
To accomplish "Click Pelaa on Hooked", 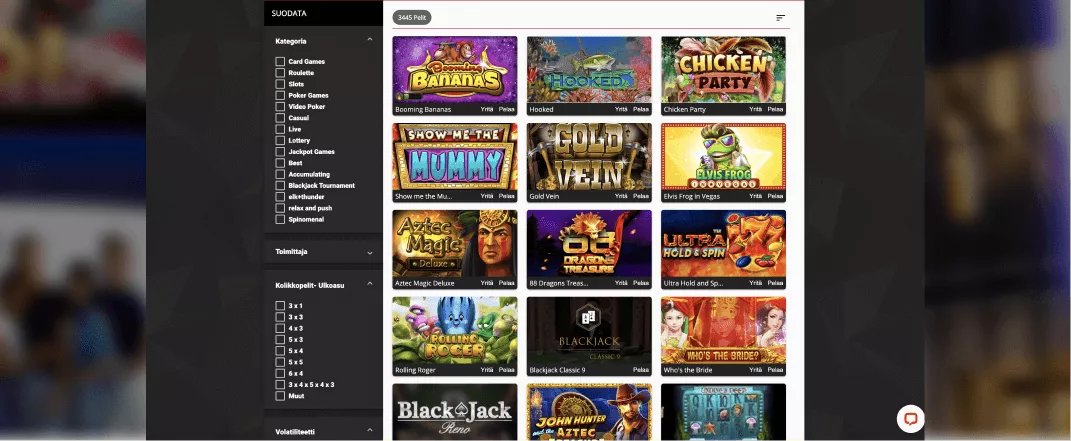I will 641,109.
